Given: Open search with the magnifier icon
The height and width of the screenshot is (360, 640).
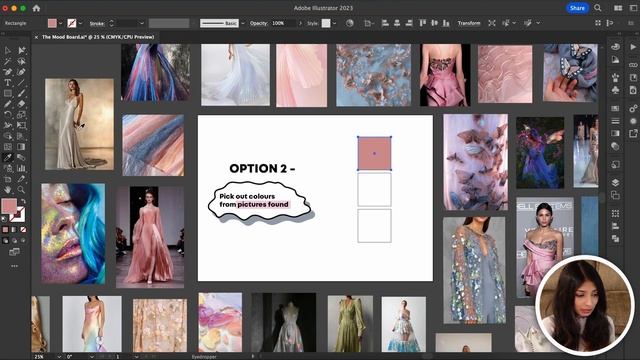Looking at the screenshot, I should 598,8.
